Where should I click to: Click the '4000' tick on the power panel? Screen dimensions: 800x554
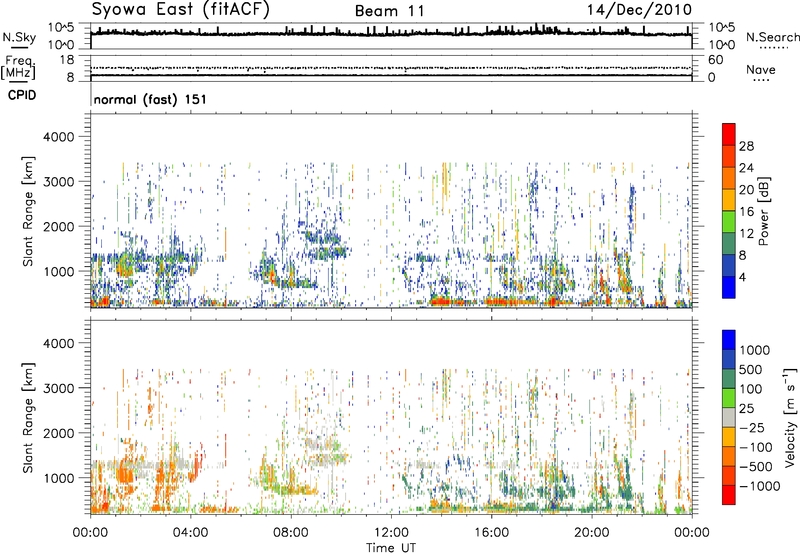click(59, 137)
